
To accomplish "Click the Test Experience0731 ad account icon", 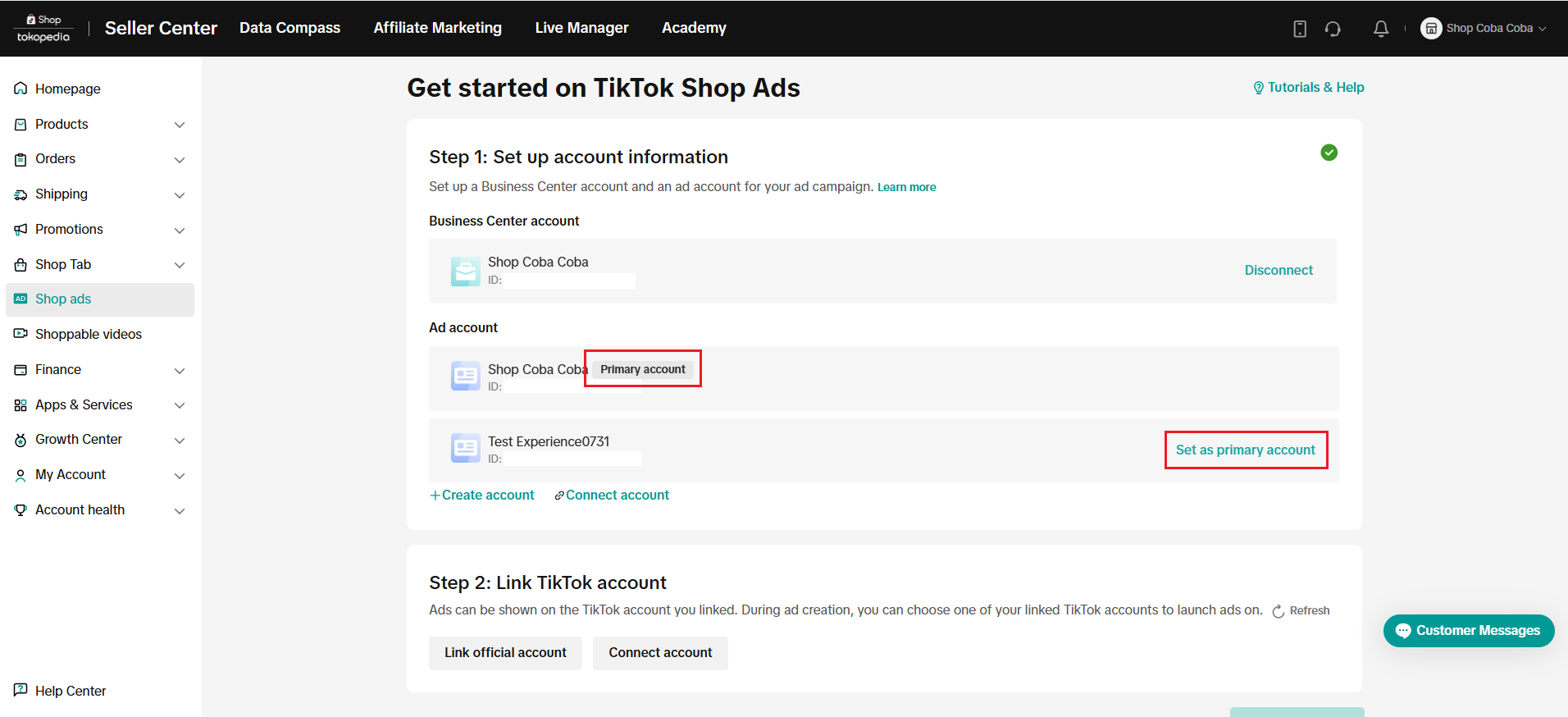I will [465, 448].
